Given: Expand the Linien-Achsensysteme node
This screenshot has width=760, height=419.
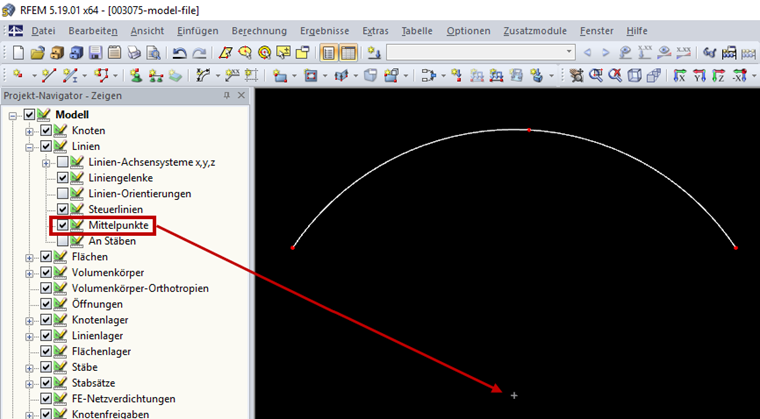Looking at the screenshot, I should coord(46,162).
